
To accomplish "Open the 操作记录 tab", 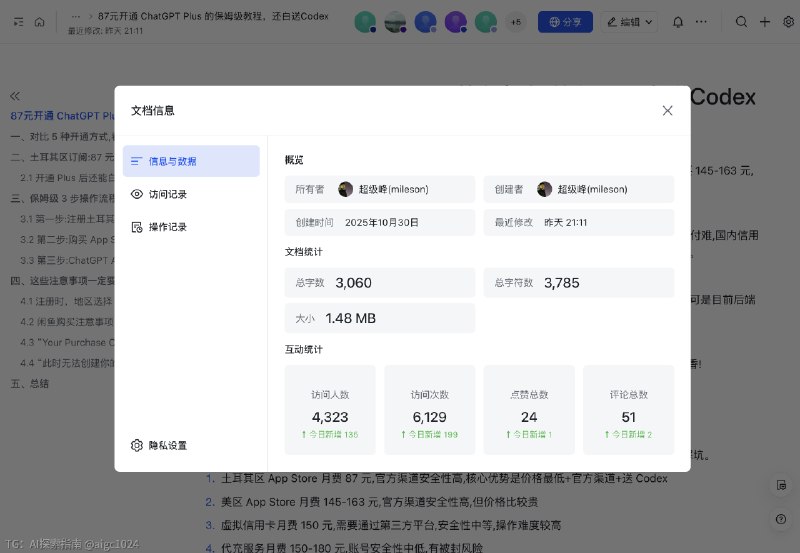I will [x=191, y=227].
